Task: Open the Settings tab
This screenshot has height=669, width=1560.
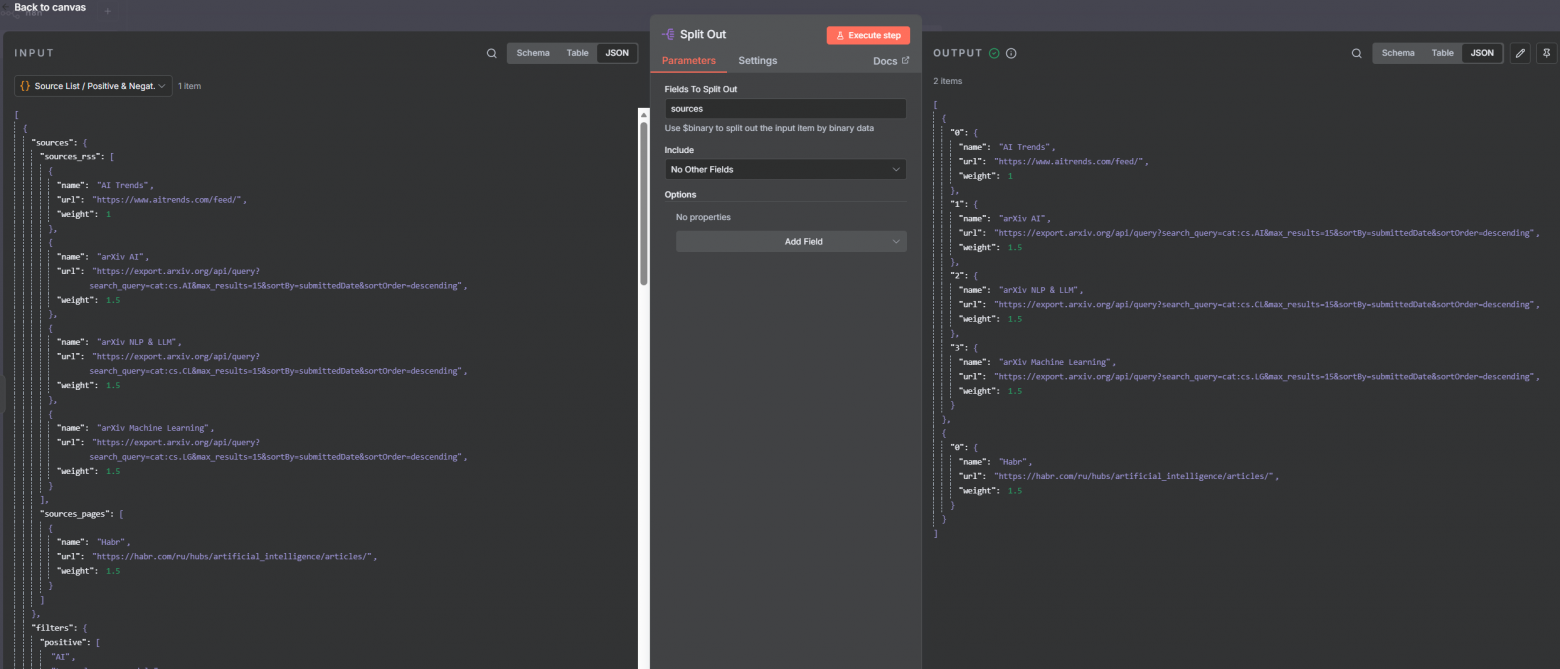Action: (x=757, y=61)
